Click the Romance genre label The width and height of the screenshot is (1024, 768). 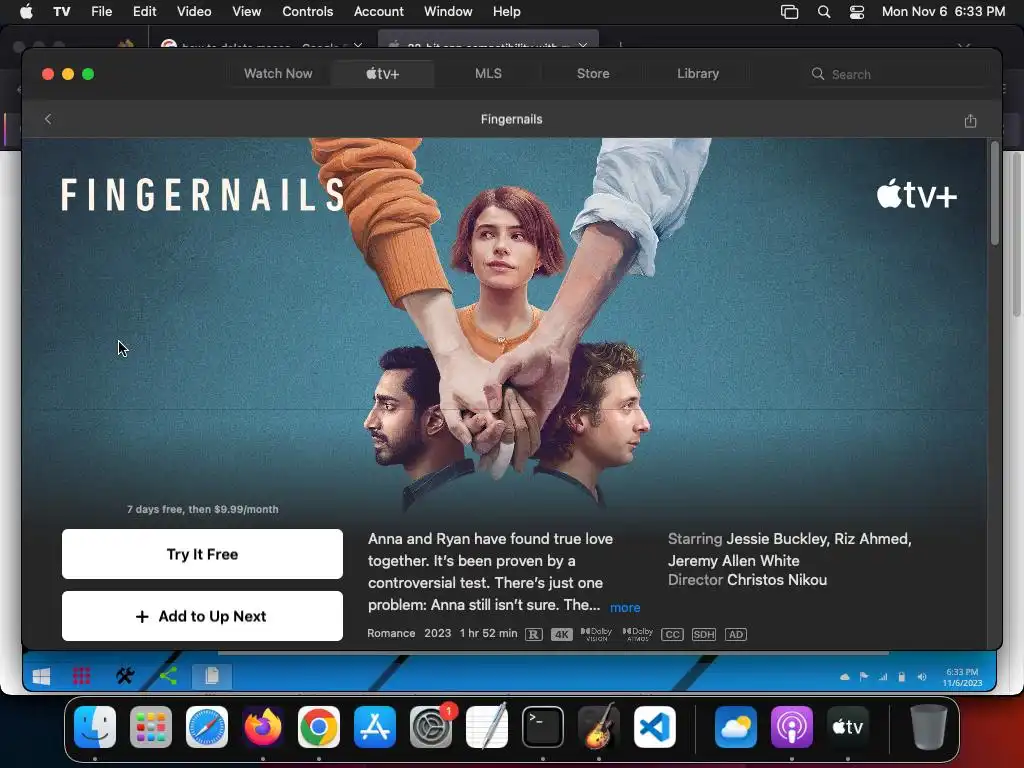tap(391, 633)
